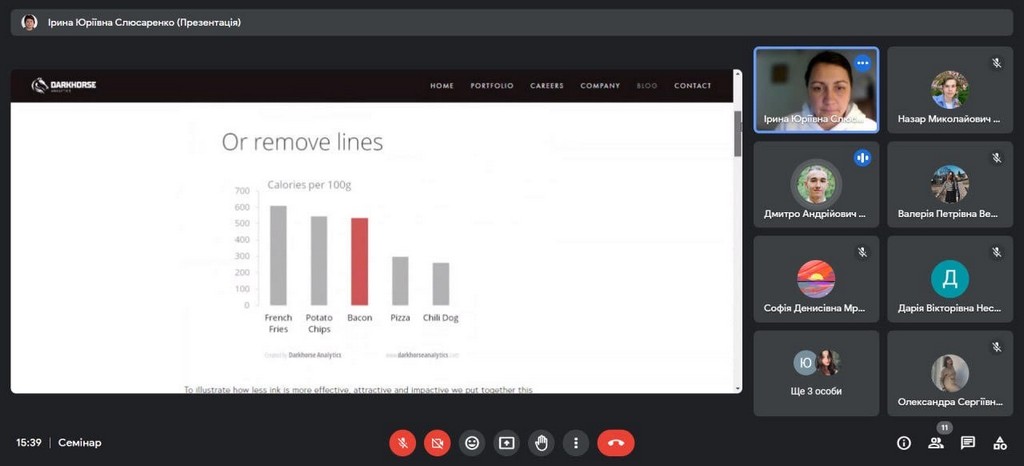Click the Darkhorse Analytics logo

point(64,86)
